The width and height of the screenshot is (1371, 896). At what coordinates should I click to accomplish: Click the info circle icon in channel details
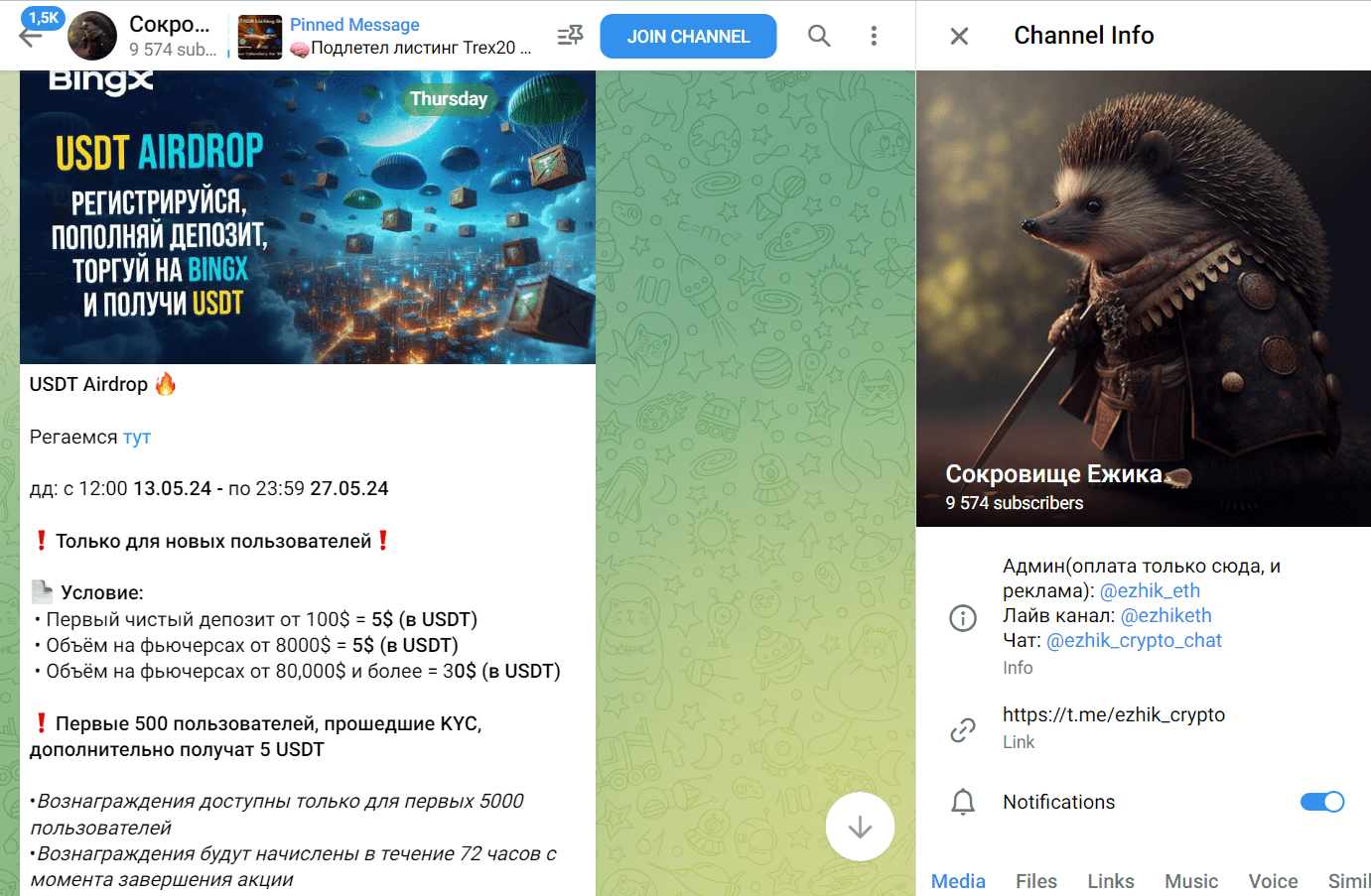click(x=963, y=618)
